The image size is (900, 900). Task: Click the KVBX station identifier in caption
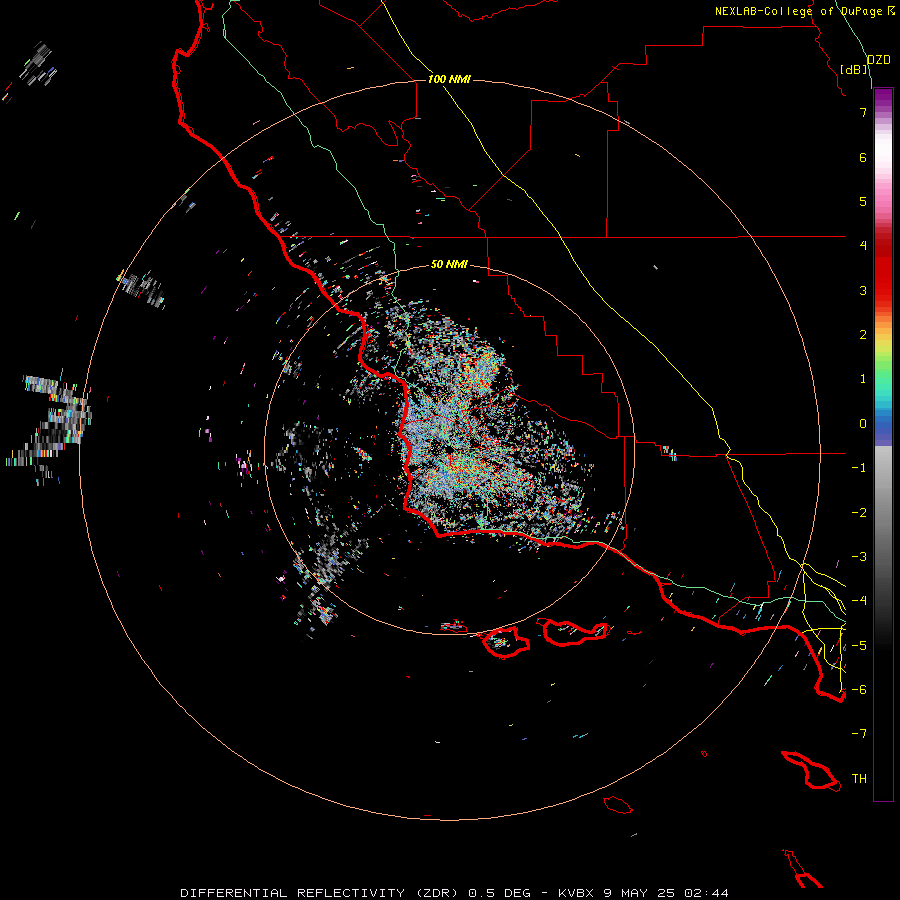(577, 893)
